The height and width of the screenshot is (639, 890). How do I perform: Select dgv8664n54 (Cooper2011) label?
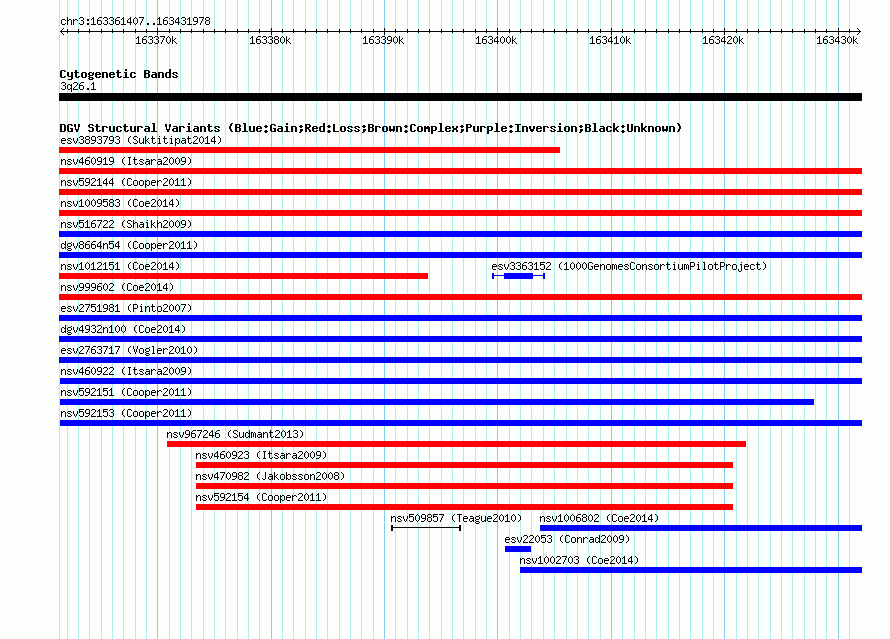(129, 245)
